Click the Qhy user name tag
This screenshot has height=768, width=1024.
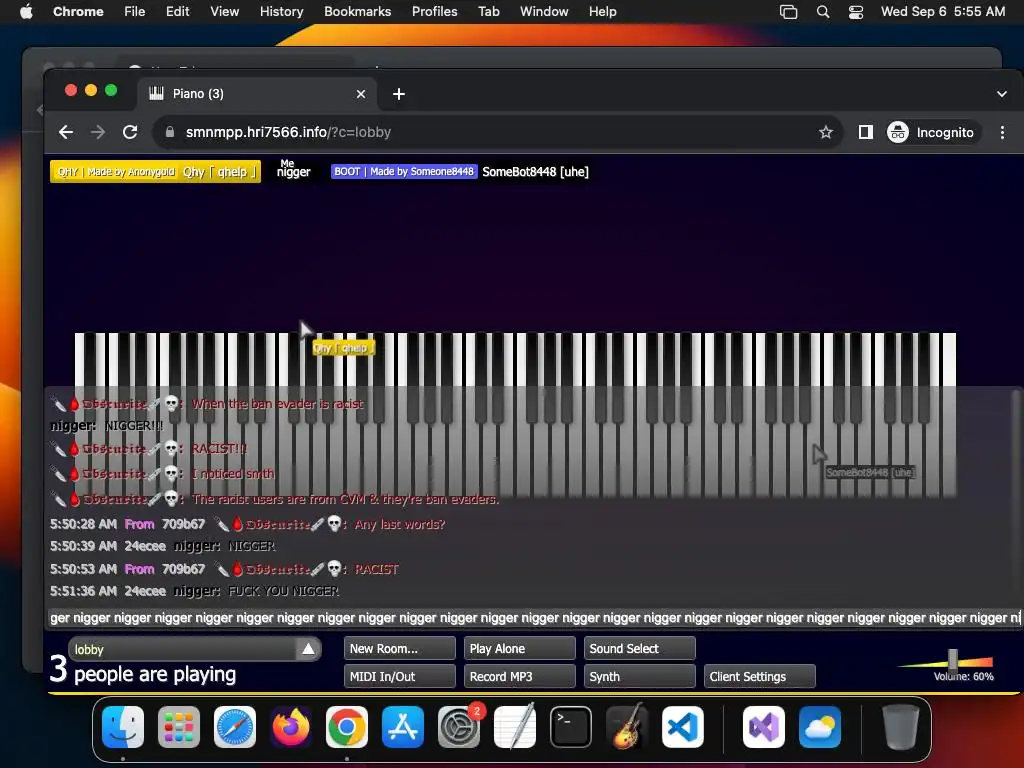[x=155, y=172]
